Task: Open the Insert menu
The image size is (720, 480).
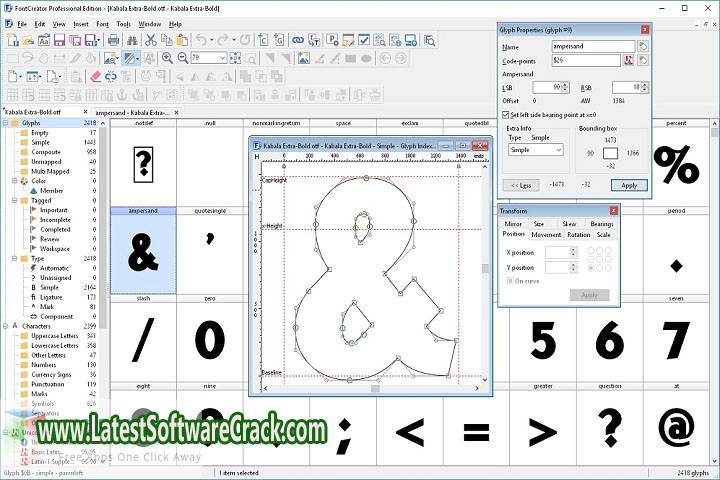Action: [81, 24]
